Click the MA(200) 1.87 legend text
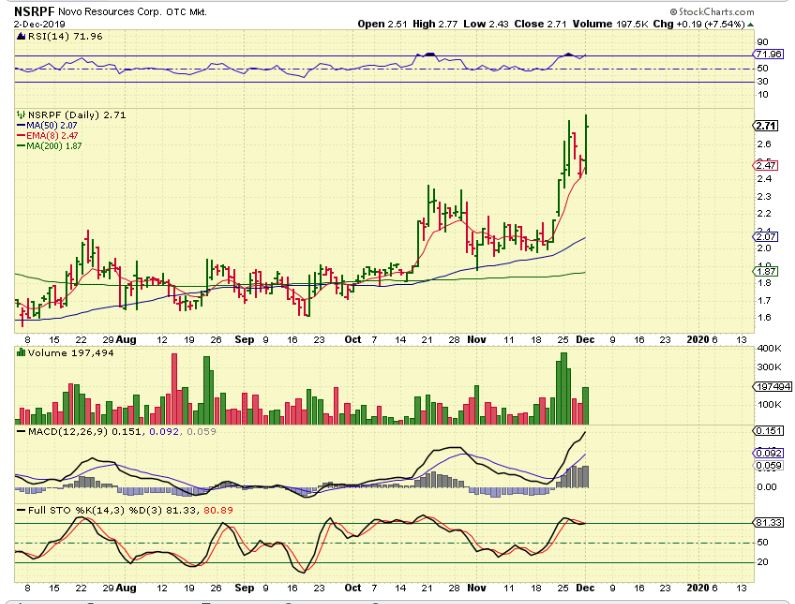795x604 pixels. click(x=54, y=146)
